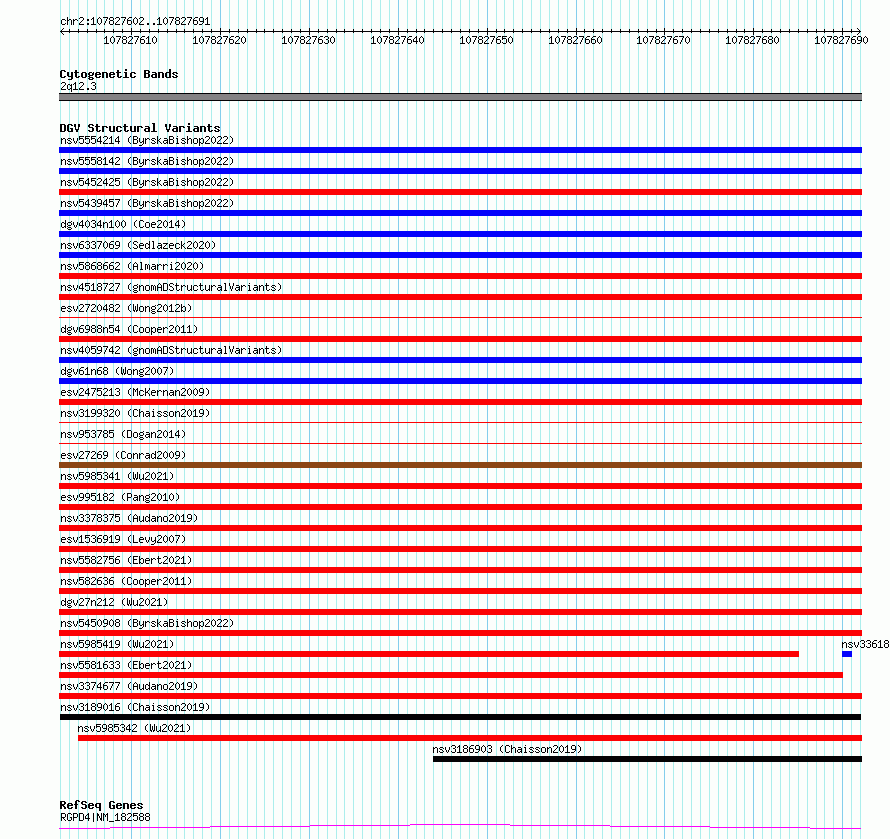Screen dimensions: 890x839
Task: Open variant nsv5439457 (ByrskaBishop2022)
Action: (x=147, y=203)
